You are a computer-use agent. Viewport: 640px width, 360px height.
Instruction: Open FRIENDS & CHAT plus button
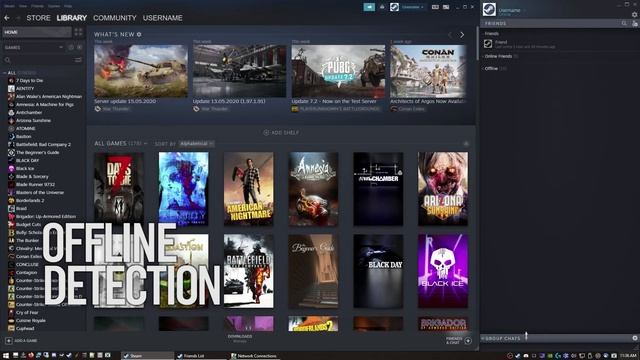tap(468, 340)
